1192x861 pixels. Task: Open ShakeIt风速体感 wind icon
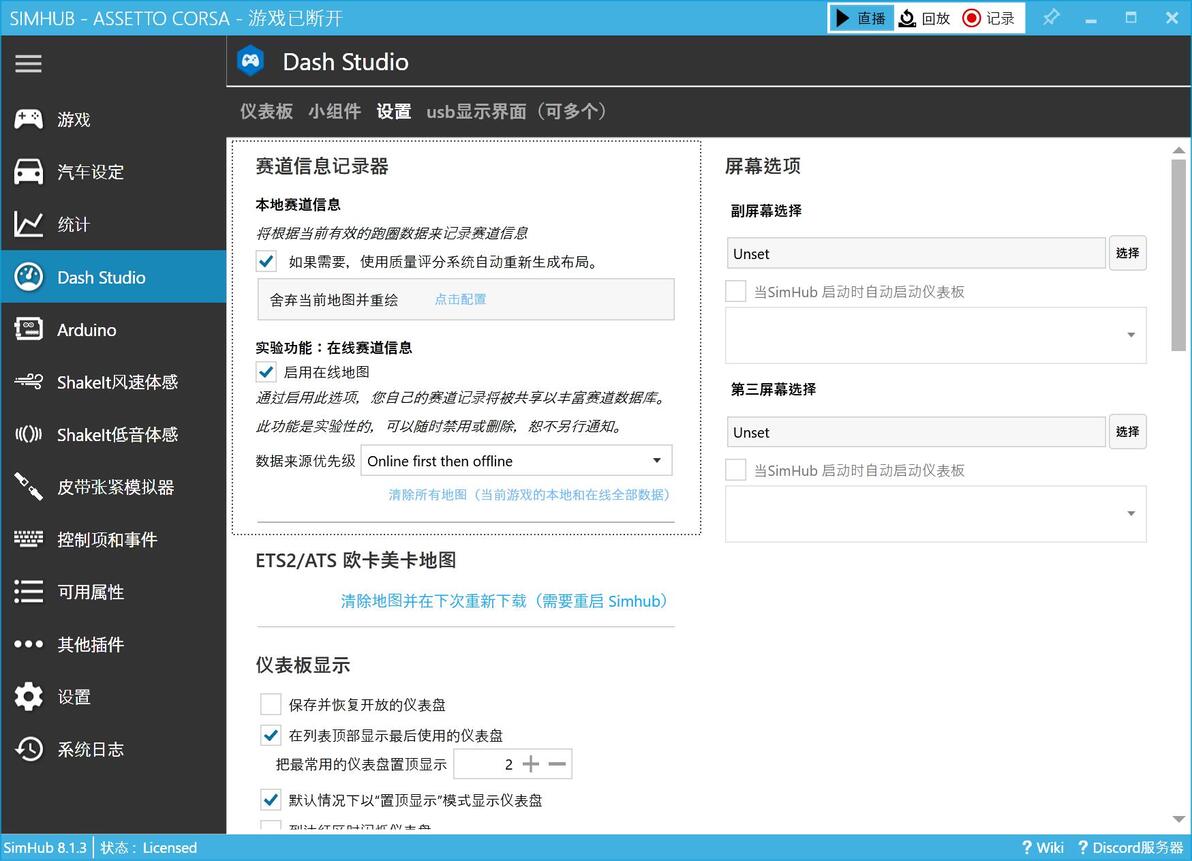[x=29, y=381]
